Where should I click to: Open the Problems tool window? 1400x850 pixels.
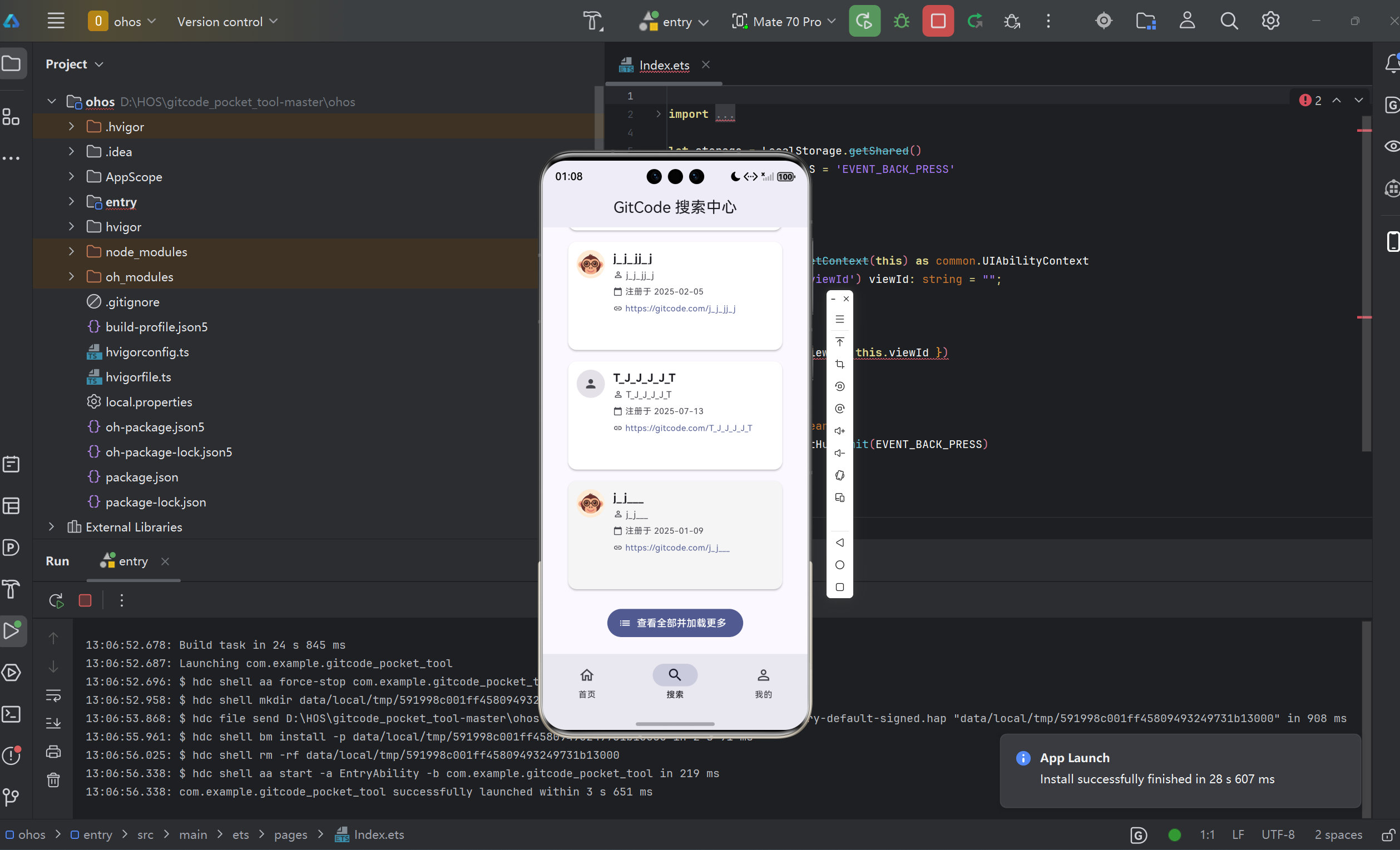(12, 755)
